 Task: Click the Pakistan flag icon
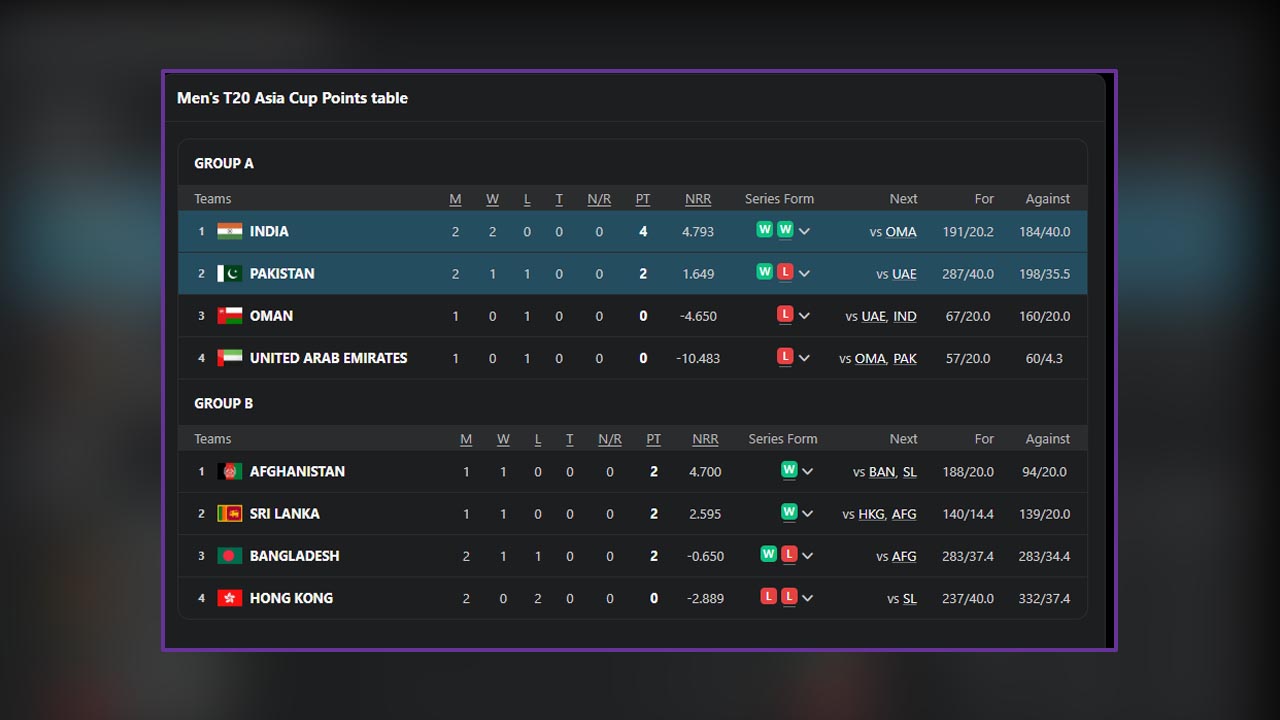click(x=230, y=273)
